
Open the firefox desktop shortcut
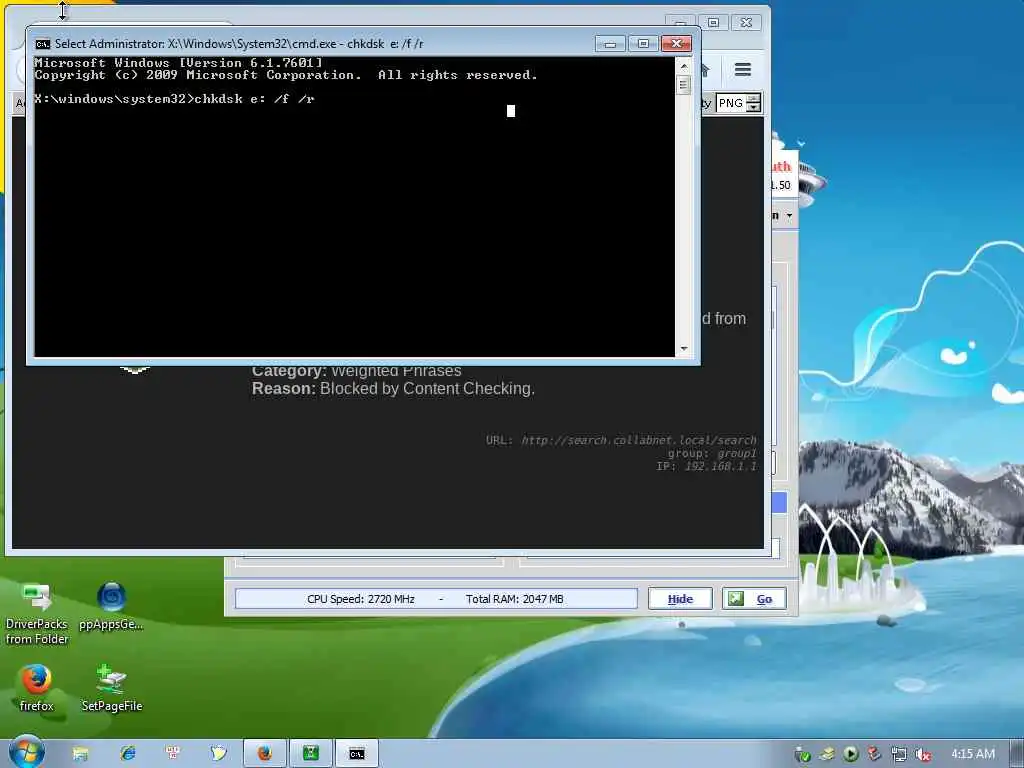point(37,688)
